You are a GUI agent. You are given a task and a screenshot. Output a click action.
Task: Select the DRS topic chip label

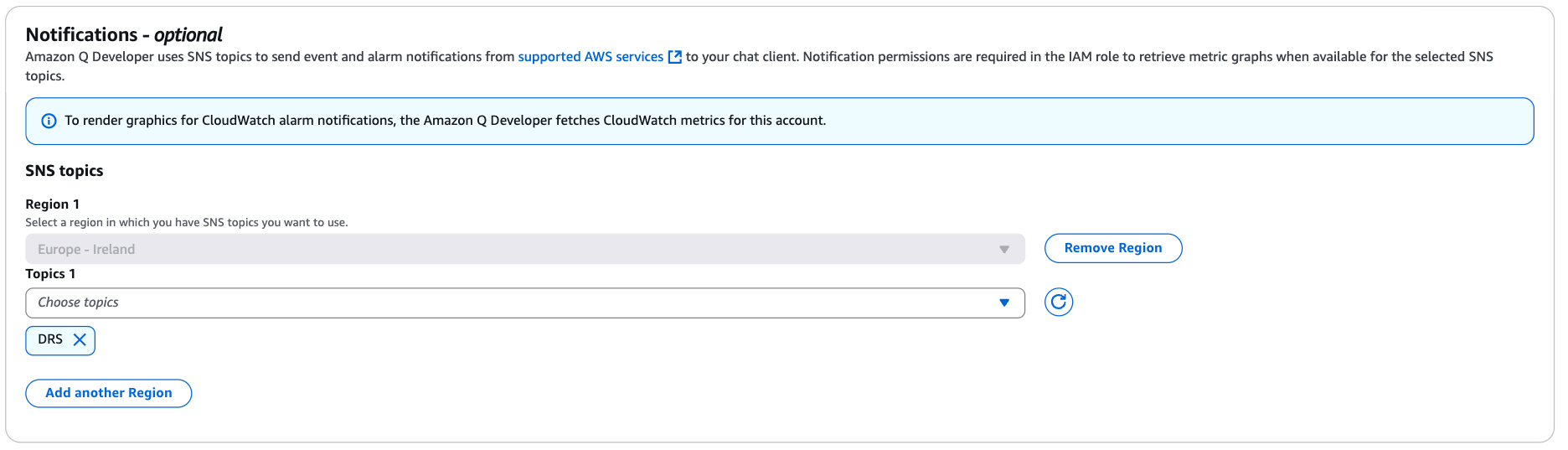[x=50, y=339]
